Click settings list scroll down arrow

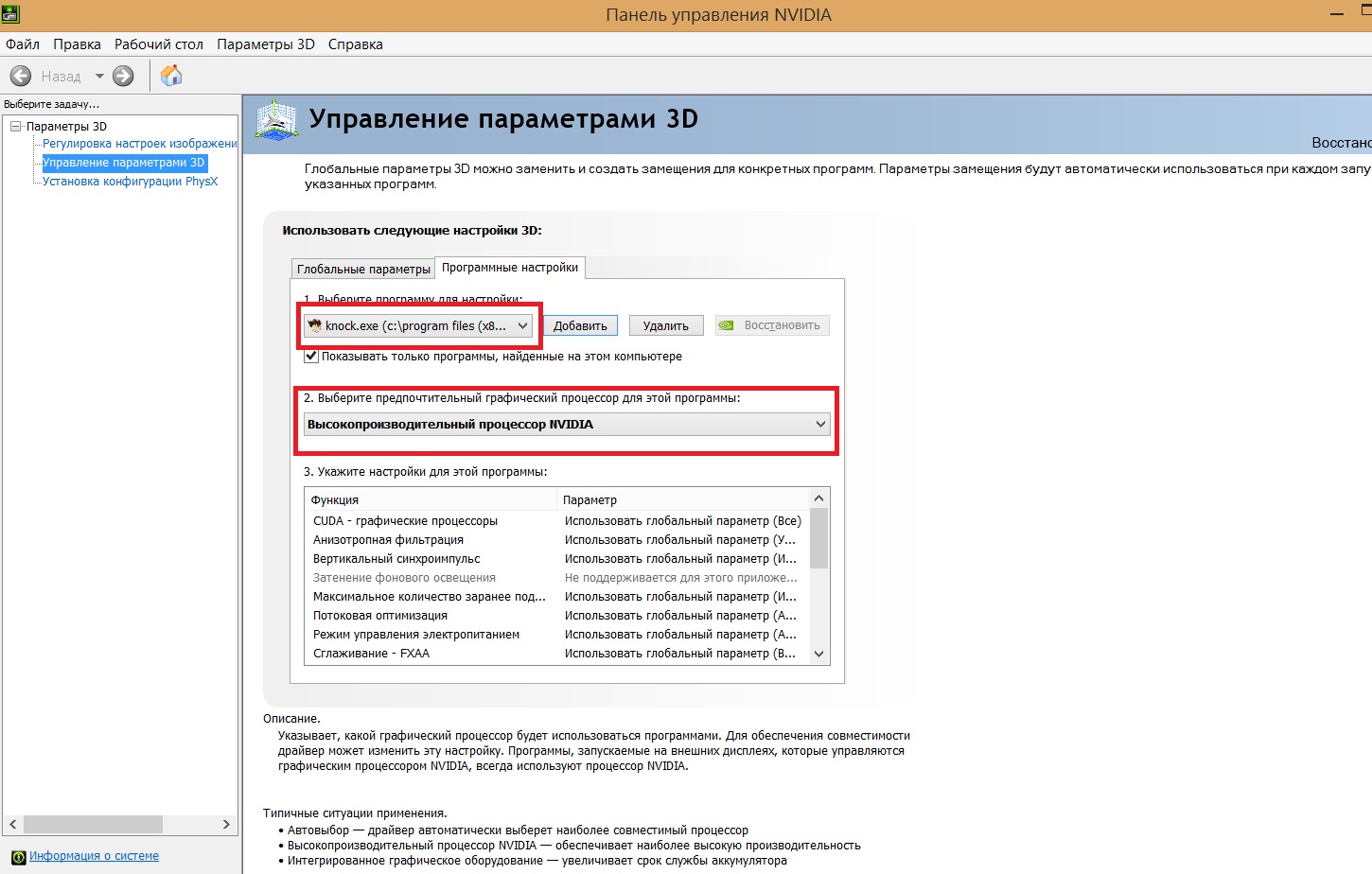click(819, 654)
